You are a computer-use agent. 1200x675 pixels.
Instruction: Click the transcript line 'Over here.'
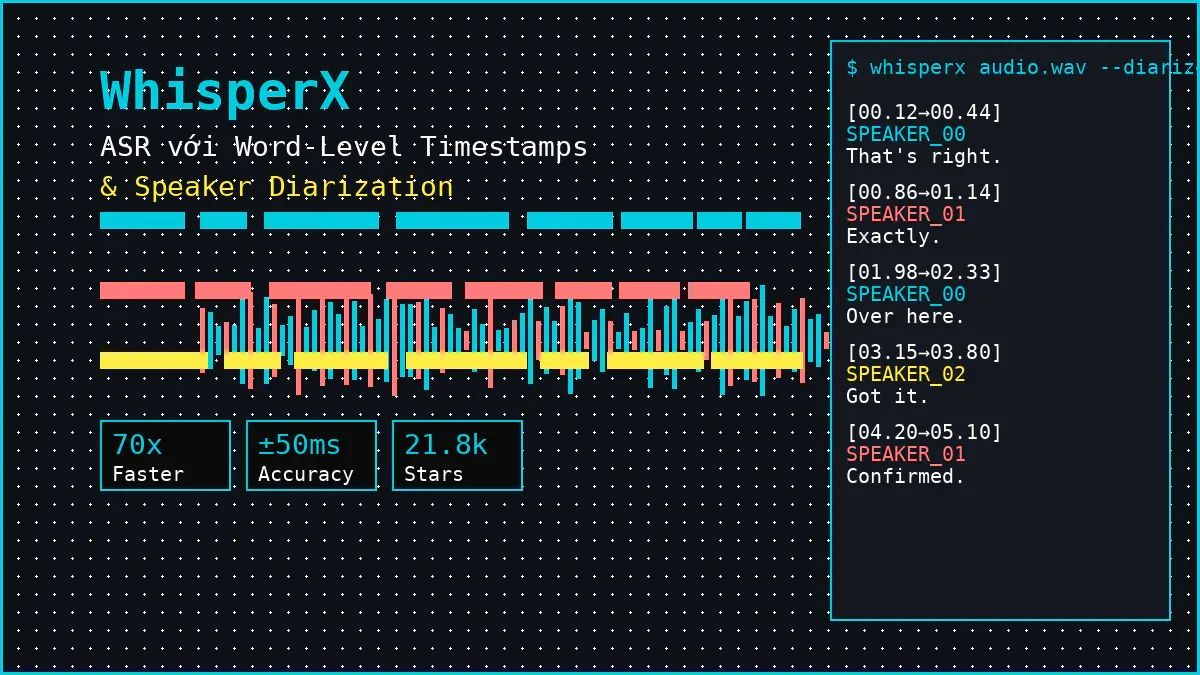pyautogui.click(x=906, y=316)
